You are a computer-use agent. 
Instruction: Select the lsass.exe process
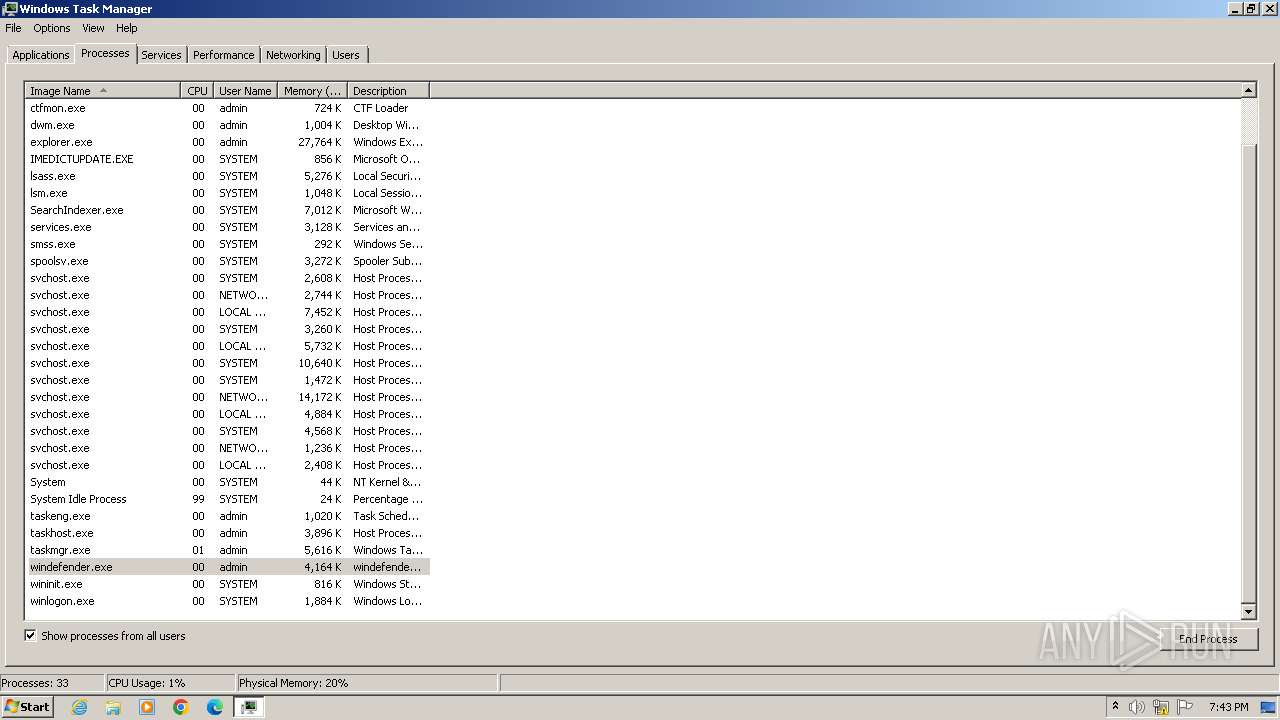pyautogui.click(x=227, y=176)
